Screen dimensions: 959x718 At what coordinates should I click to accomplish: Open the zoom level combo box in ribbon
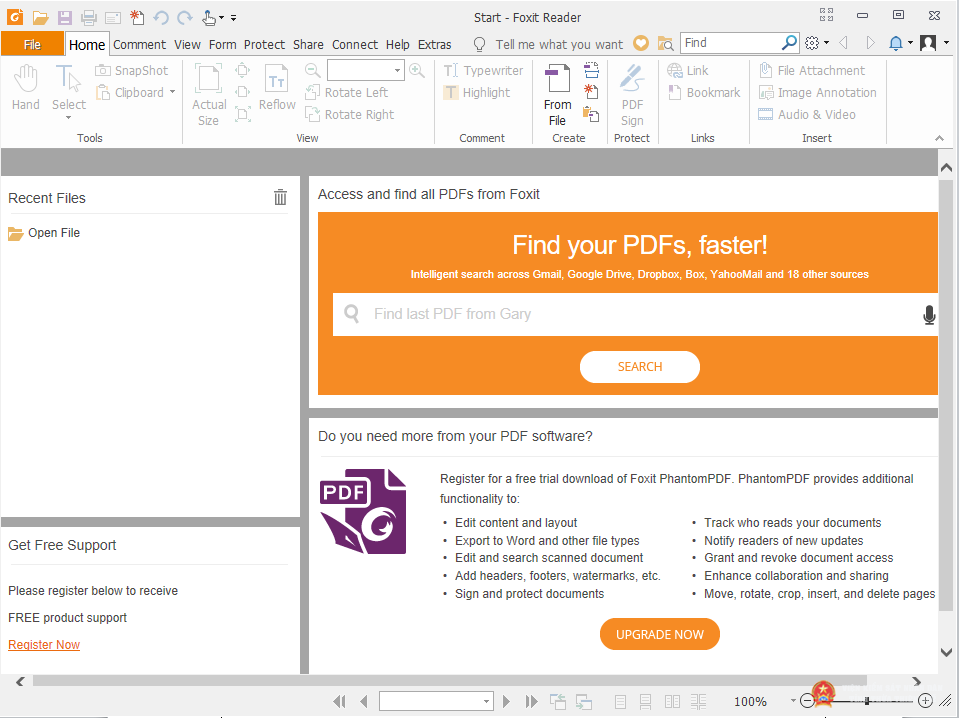pyautogui.click(x=365, y=70)
